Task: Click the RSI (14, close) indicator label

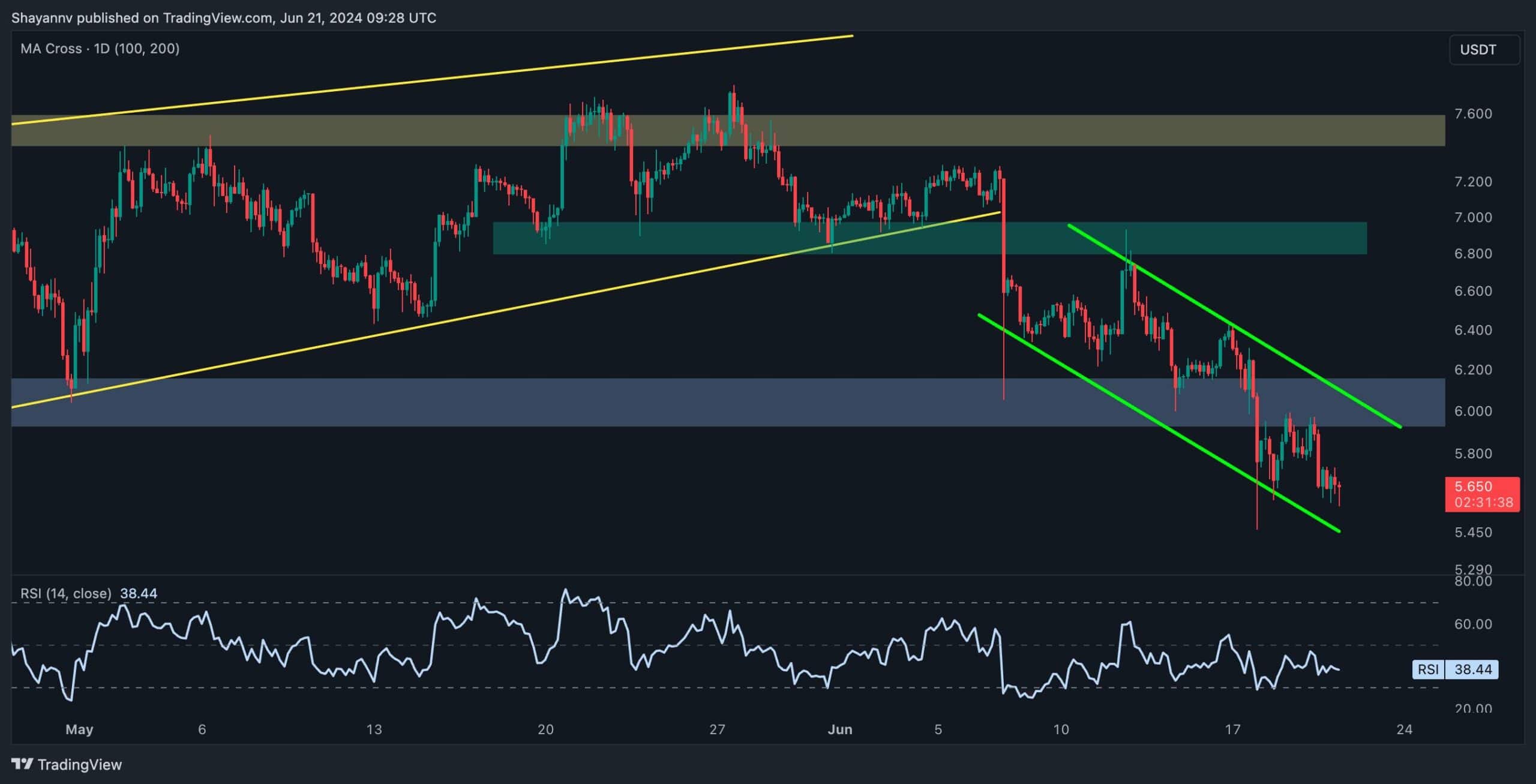Action: (x=66, y=593)
